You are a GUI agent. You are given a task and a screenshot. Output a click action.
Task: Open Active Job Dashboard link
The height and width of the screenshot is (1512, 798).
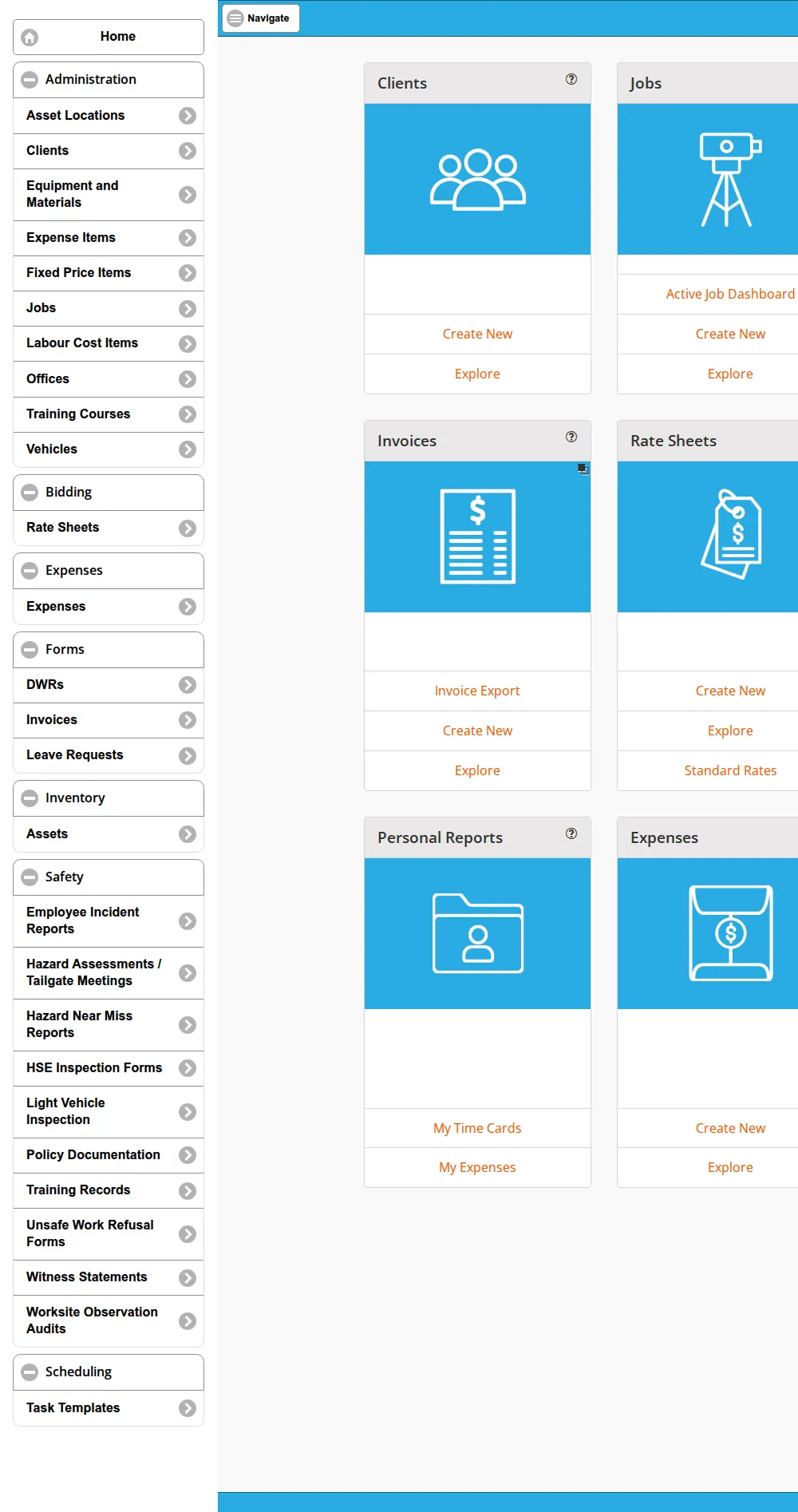click(730, 294)
